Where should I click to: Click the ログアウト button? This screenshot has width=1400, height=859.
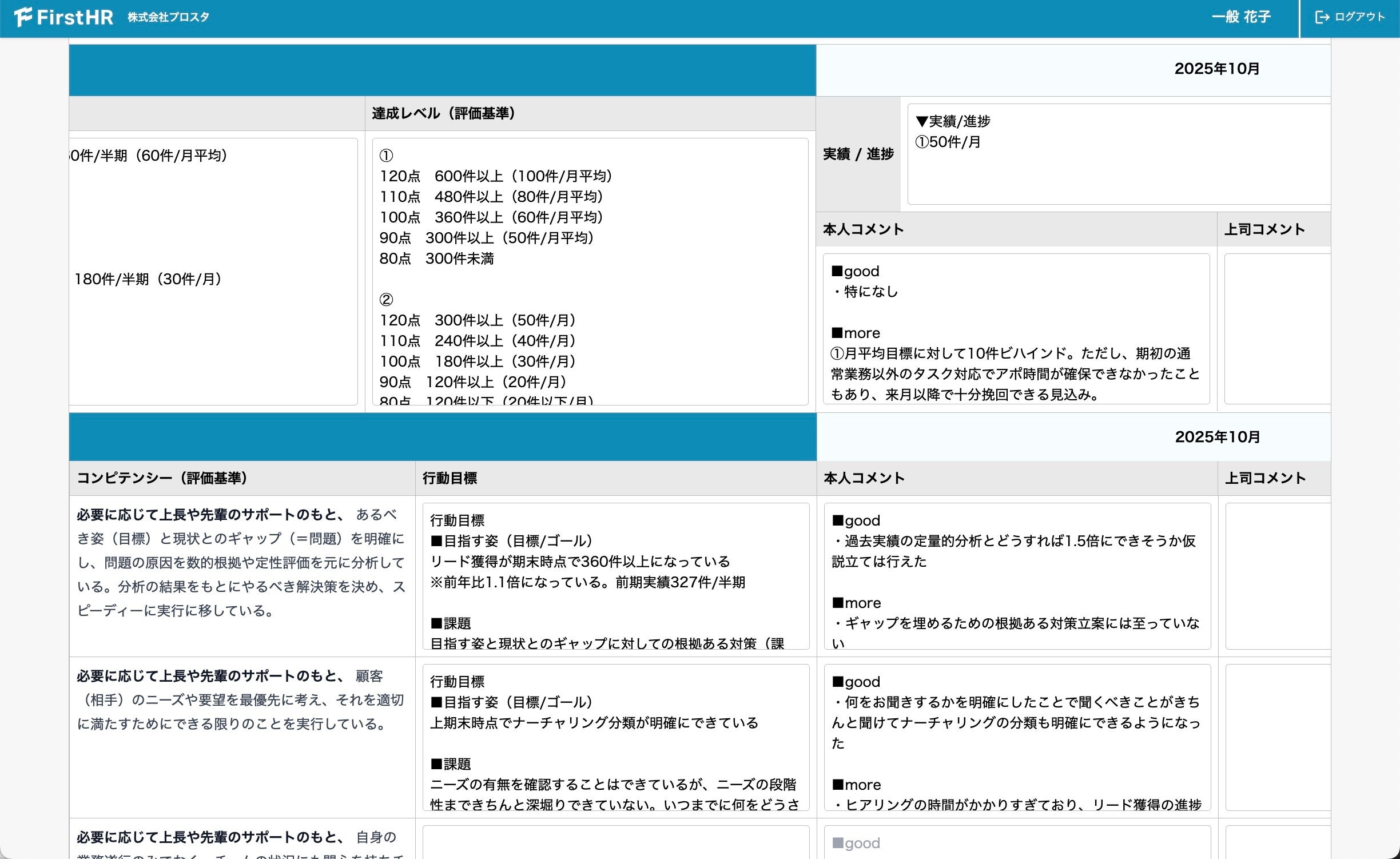1359,17
